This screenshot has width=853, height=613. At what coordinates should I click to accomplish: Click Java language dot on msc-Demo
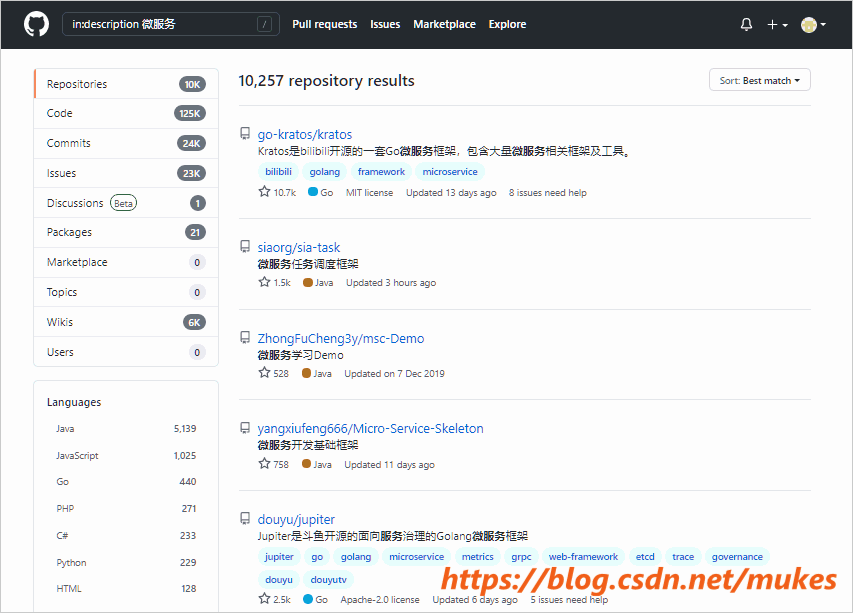click(306, 373)
